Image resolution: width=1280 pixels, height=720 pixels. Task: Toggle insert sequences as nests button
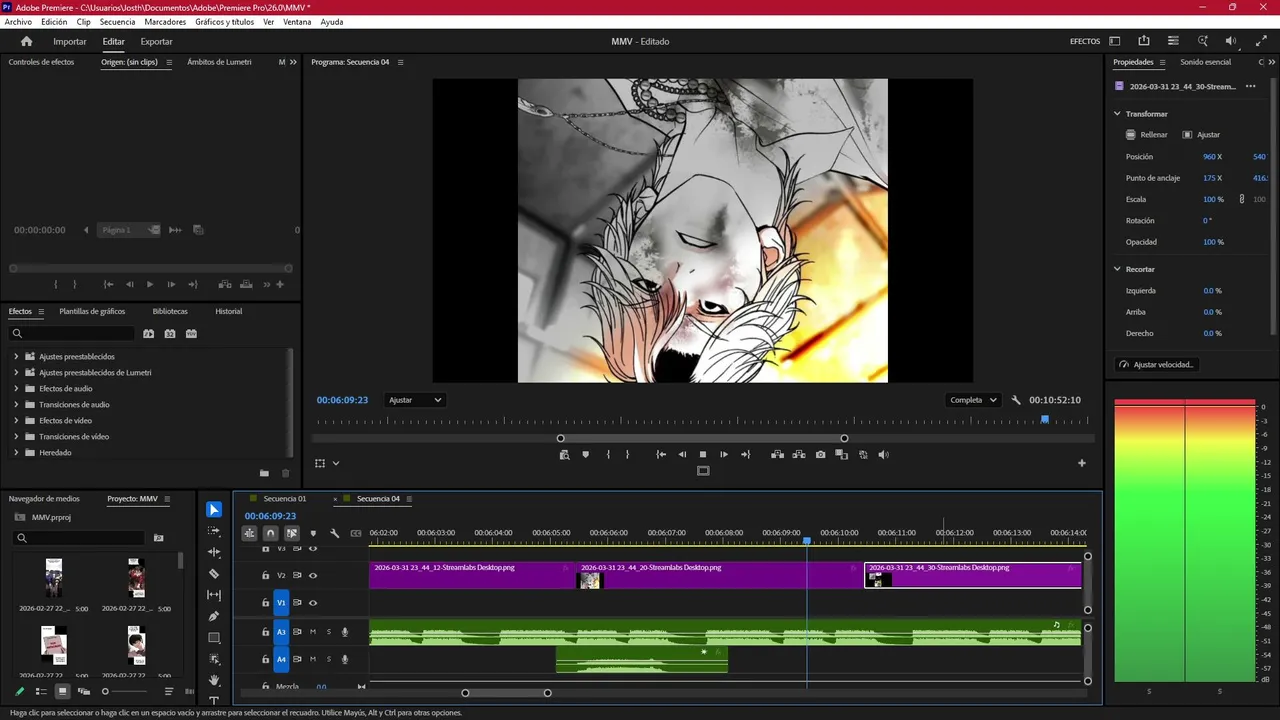(249, 533)
